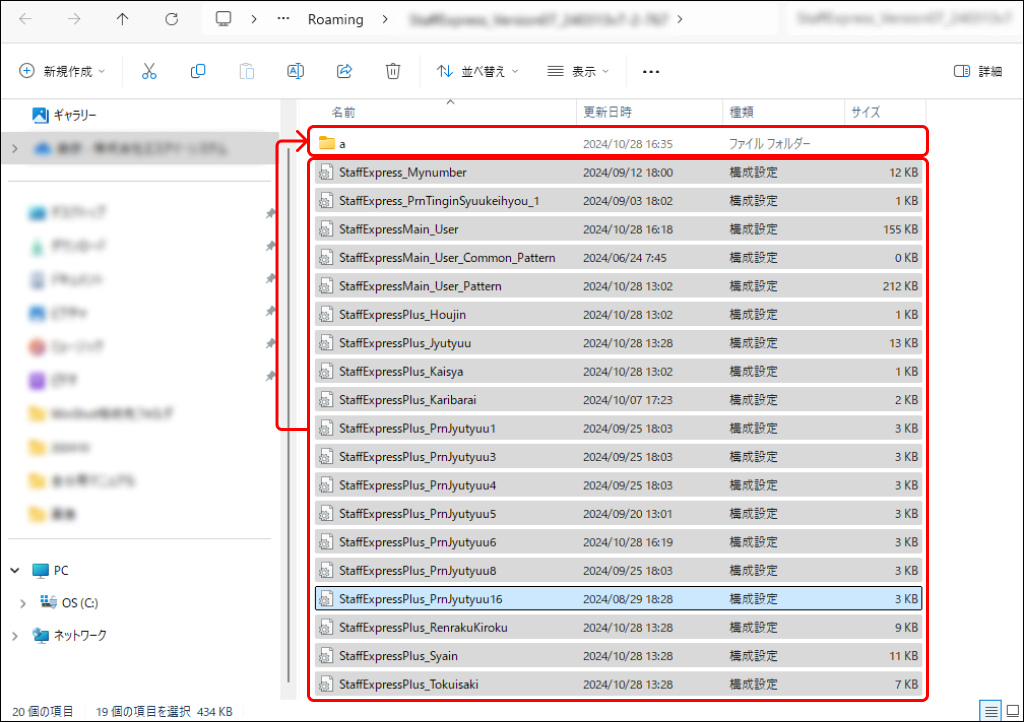This screenshot has width=1024, height=722.
Task: Click config icon of StaffExpress_Mynumber
Action: click(325, 172)
